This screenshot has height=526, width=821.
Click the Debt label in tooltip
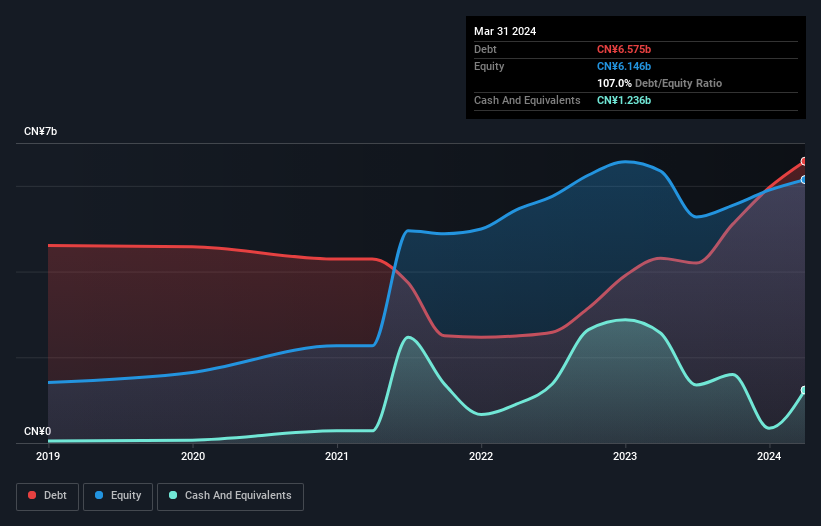(x=485, y=49)
